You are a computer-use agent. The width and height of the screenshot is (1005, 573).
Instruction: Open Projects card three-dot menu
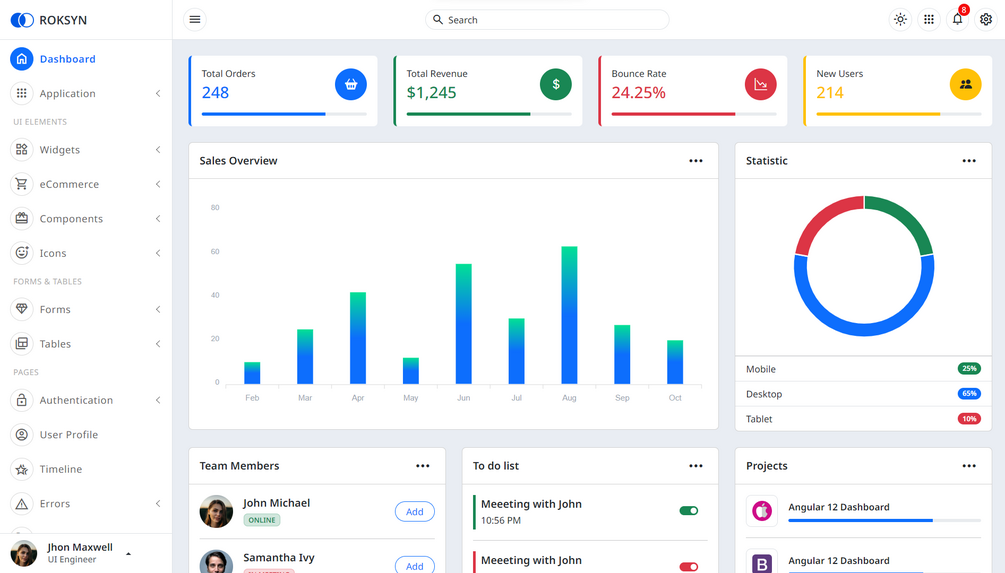click(969, 466)
